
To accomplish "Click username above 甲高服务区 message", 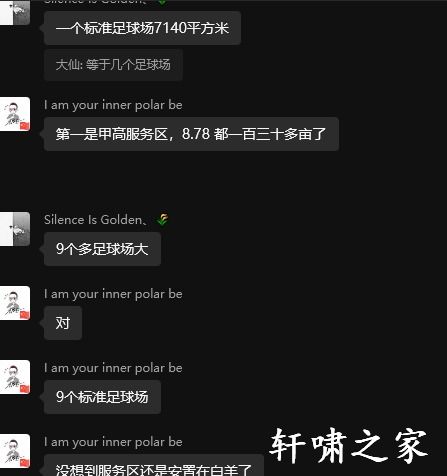I will 113,105.
